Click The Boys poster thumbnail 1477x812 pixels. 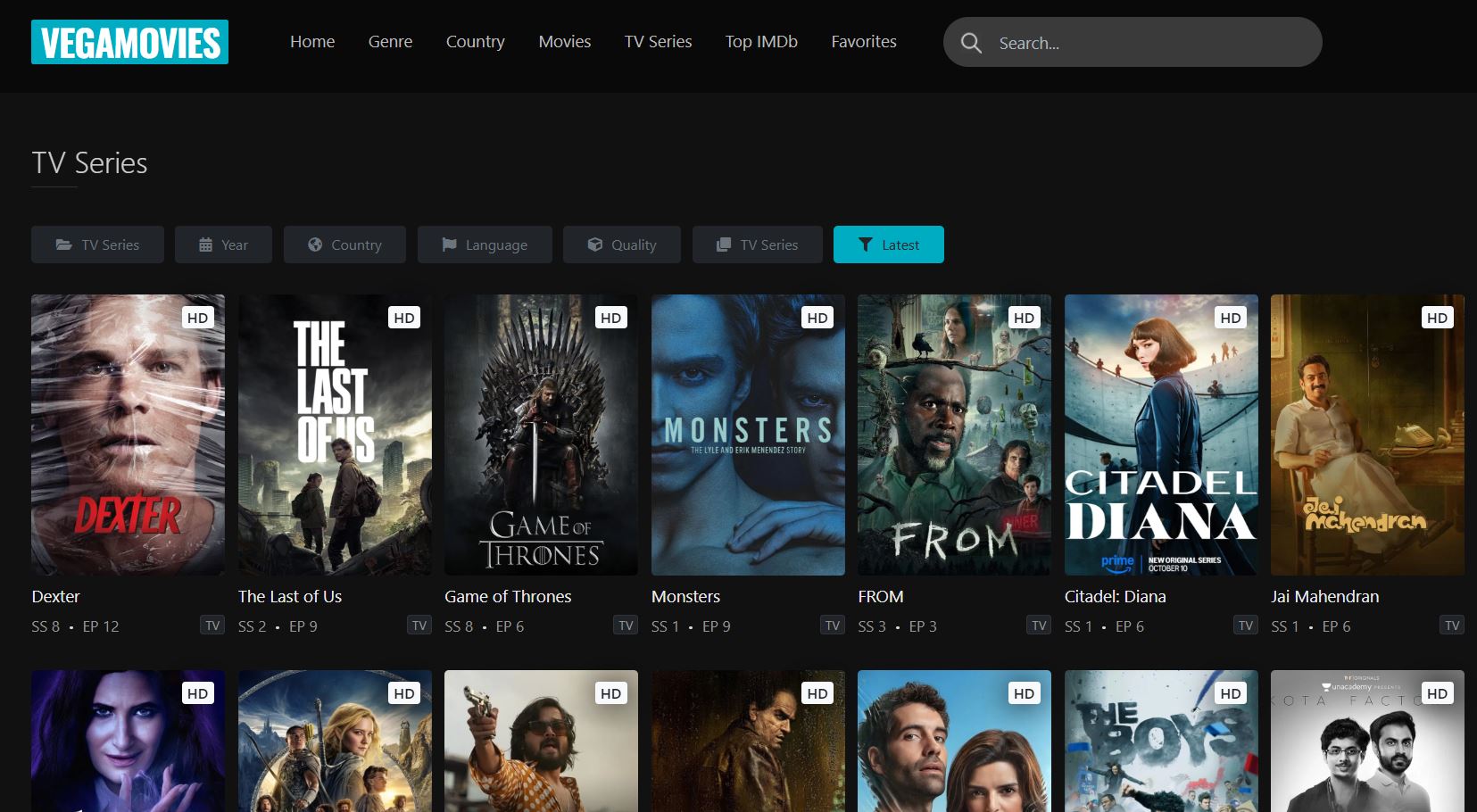pos(1161,741)
